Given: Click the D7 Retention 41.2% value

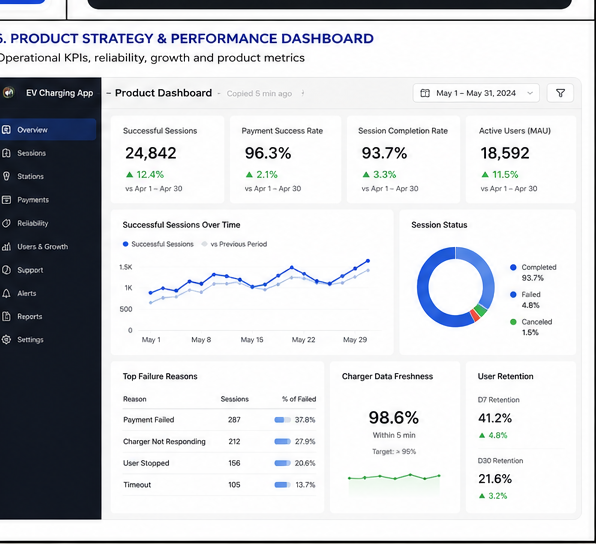Looking at the screenshot, I should (495, 418).
